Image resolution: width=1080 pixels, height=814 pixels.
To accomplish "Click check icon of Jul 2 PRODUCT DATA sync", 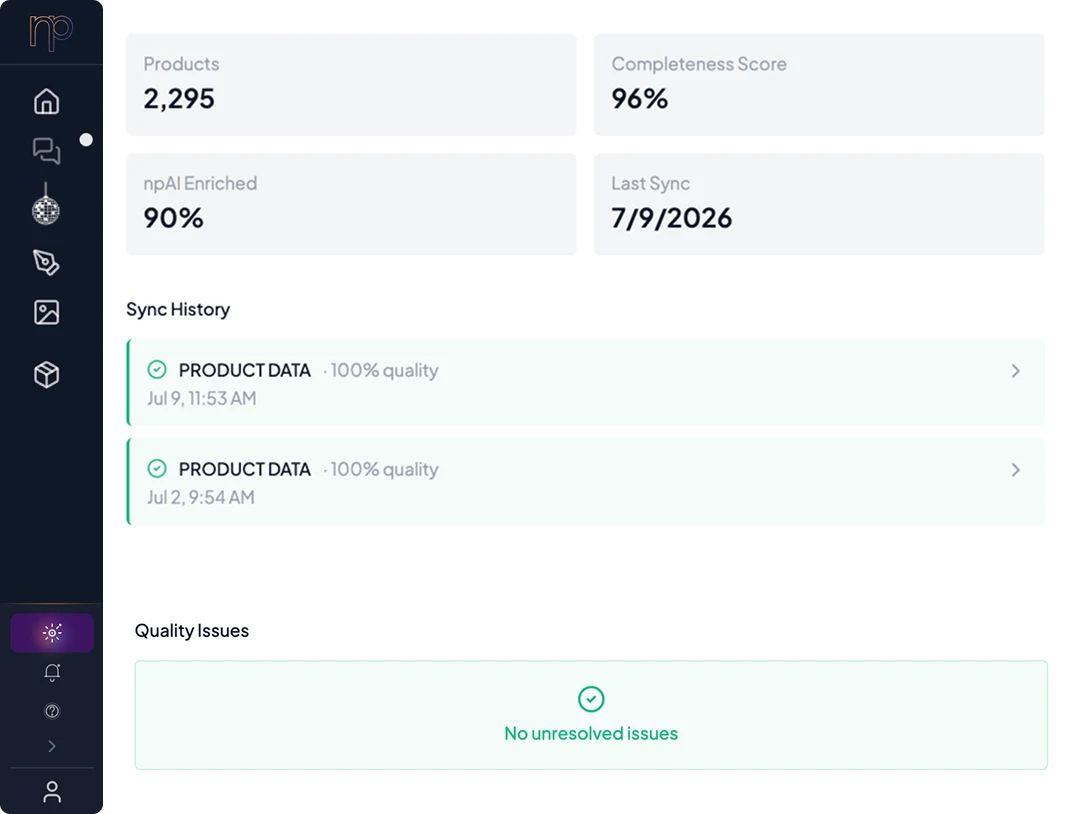I will [x=157, y=469].
